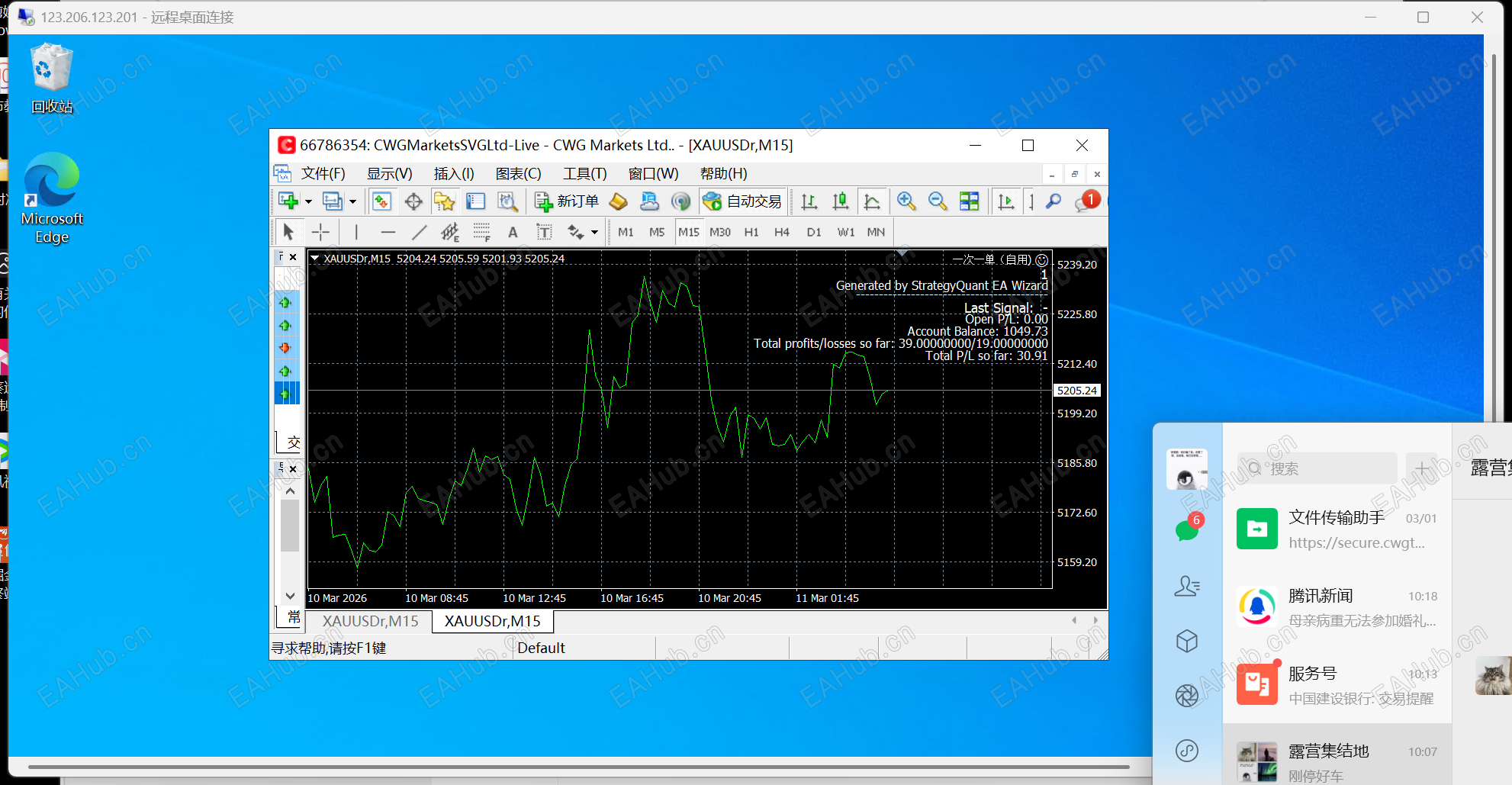Select the equidistant channel tool
Viewport: 1512px width, 785px height.
coord(450,232)
